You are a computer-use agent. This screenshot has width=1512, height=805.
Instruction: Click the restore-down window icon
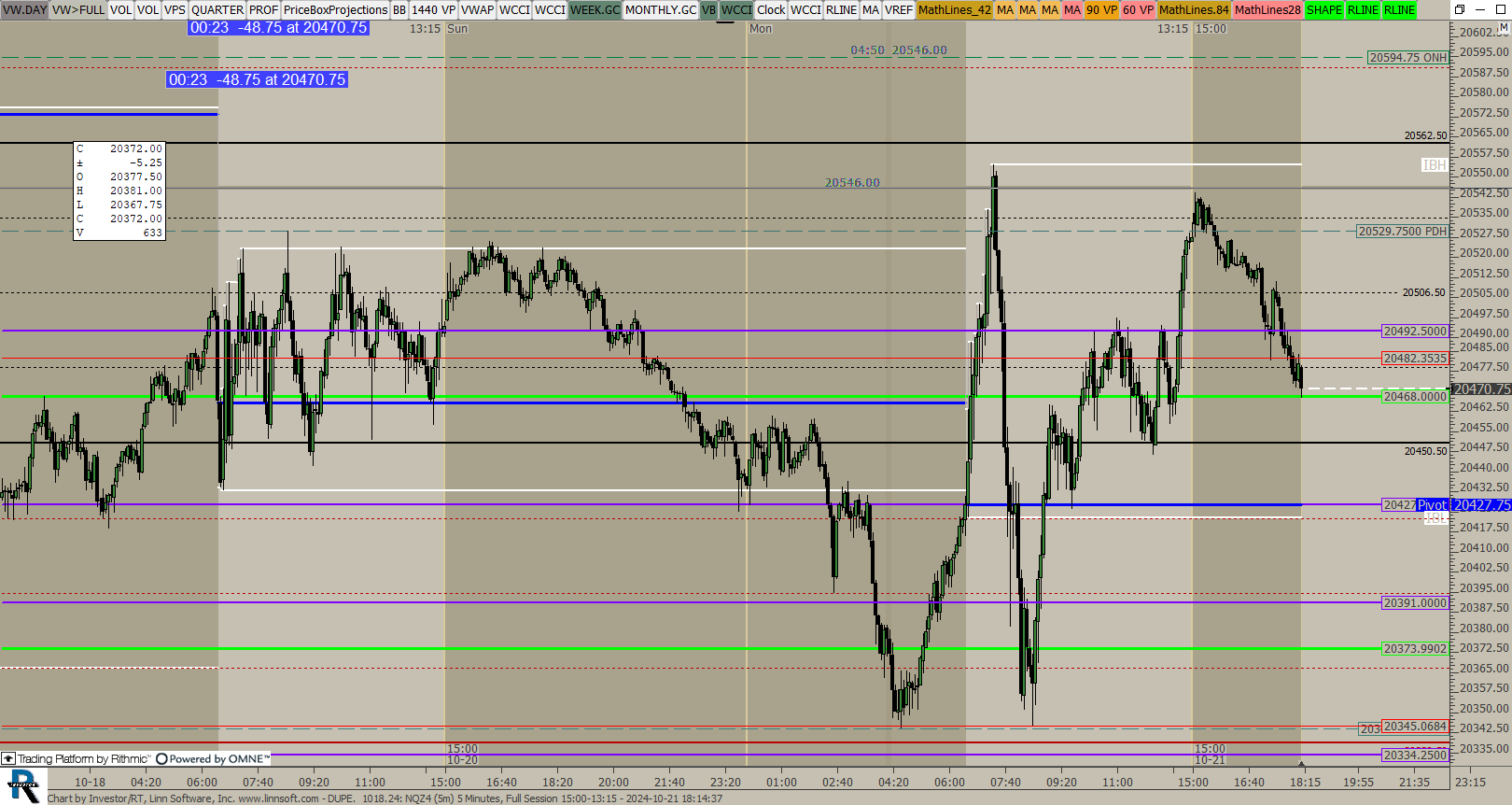coord(1459,9)
